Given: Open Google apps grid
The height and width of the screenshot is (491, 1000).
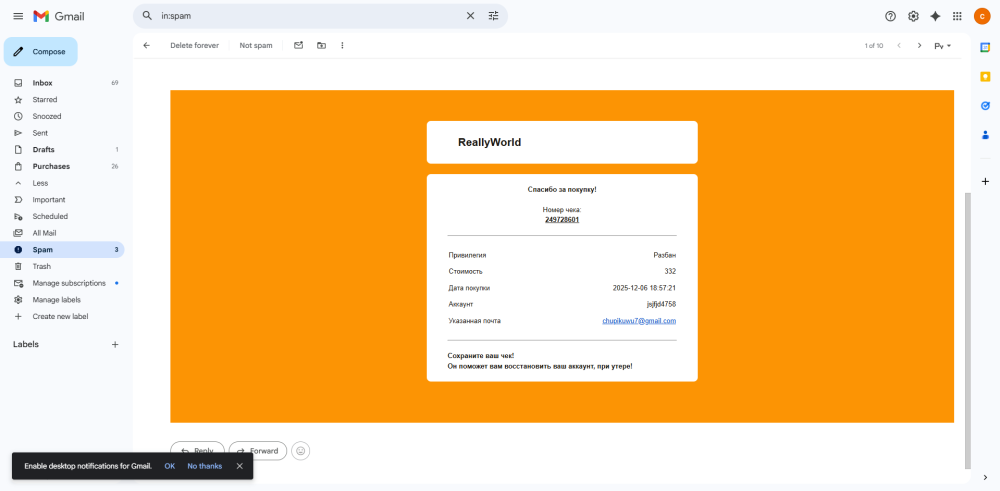Looking at the screenshot, I should (x=957, y=17).
